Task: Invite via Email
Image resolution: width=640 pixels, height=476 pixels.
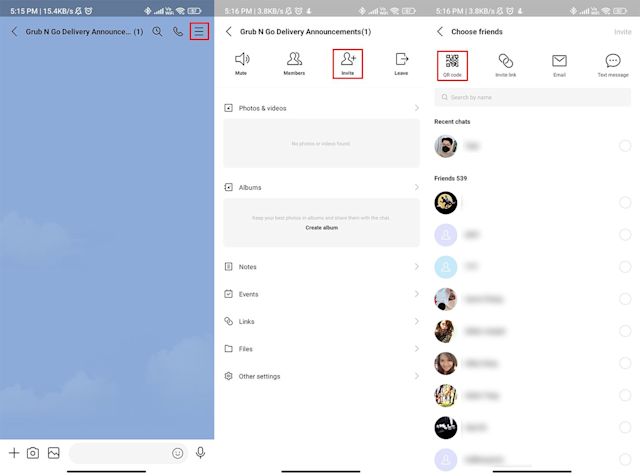Action: [559, 66]
